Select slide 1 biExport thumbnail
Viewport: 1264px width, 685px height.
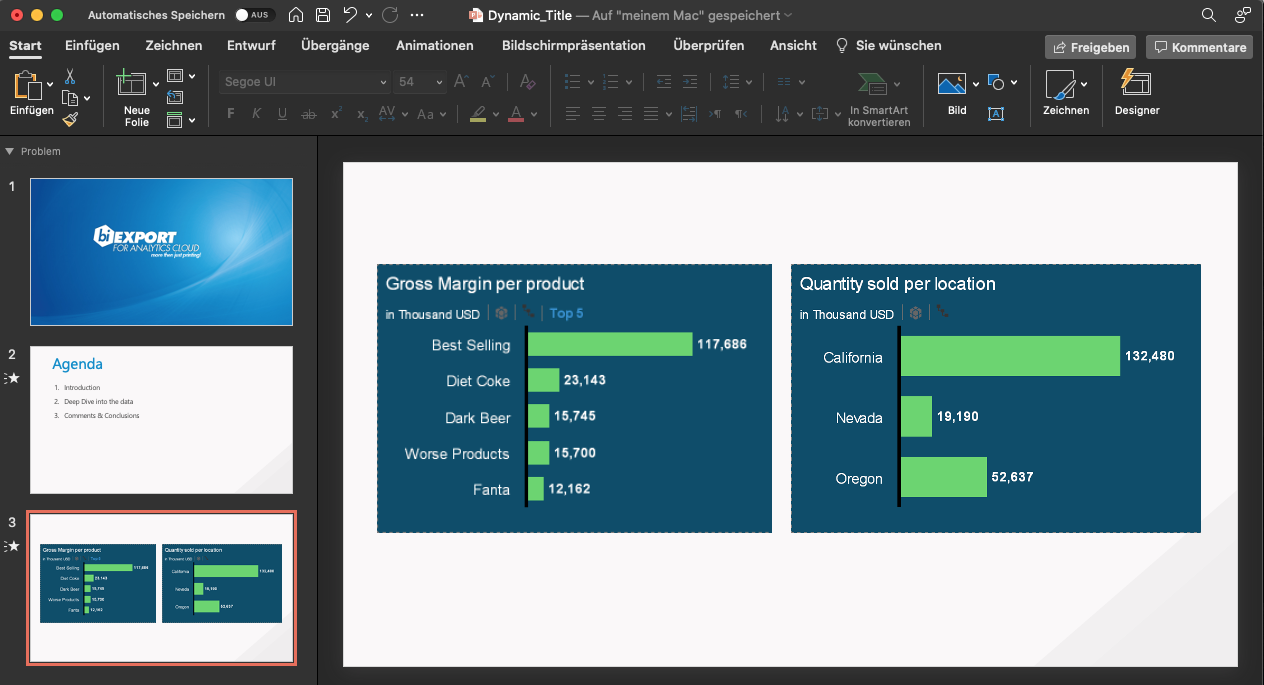click(x=161, y=251)
